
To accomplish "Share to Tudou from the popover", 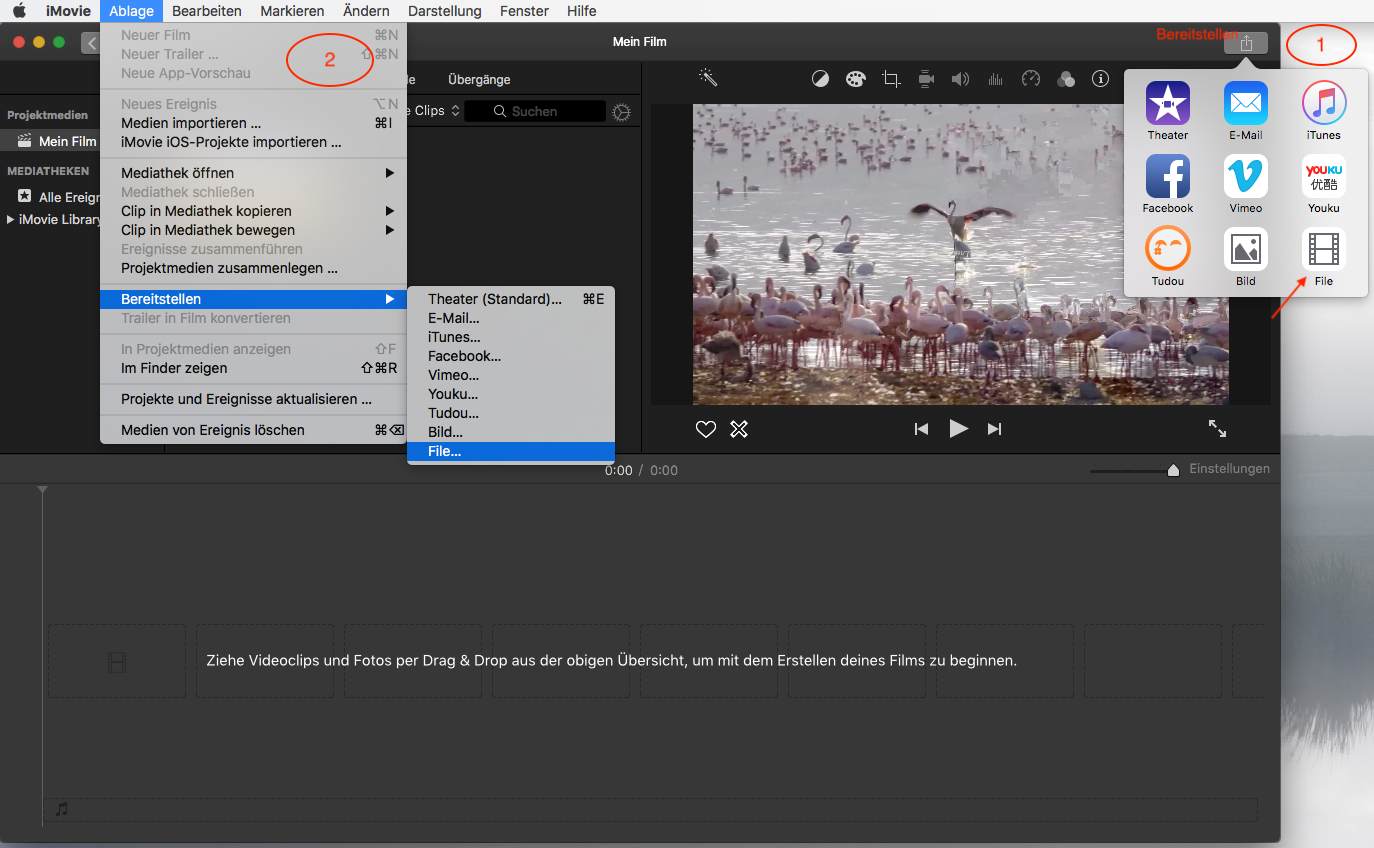I will click(1167, 257).
